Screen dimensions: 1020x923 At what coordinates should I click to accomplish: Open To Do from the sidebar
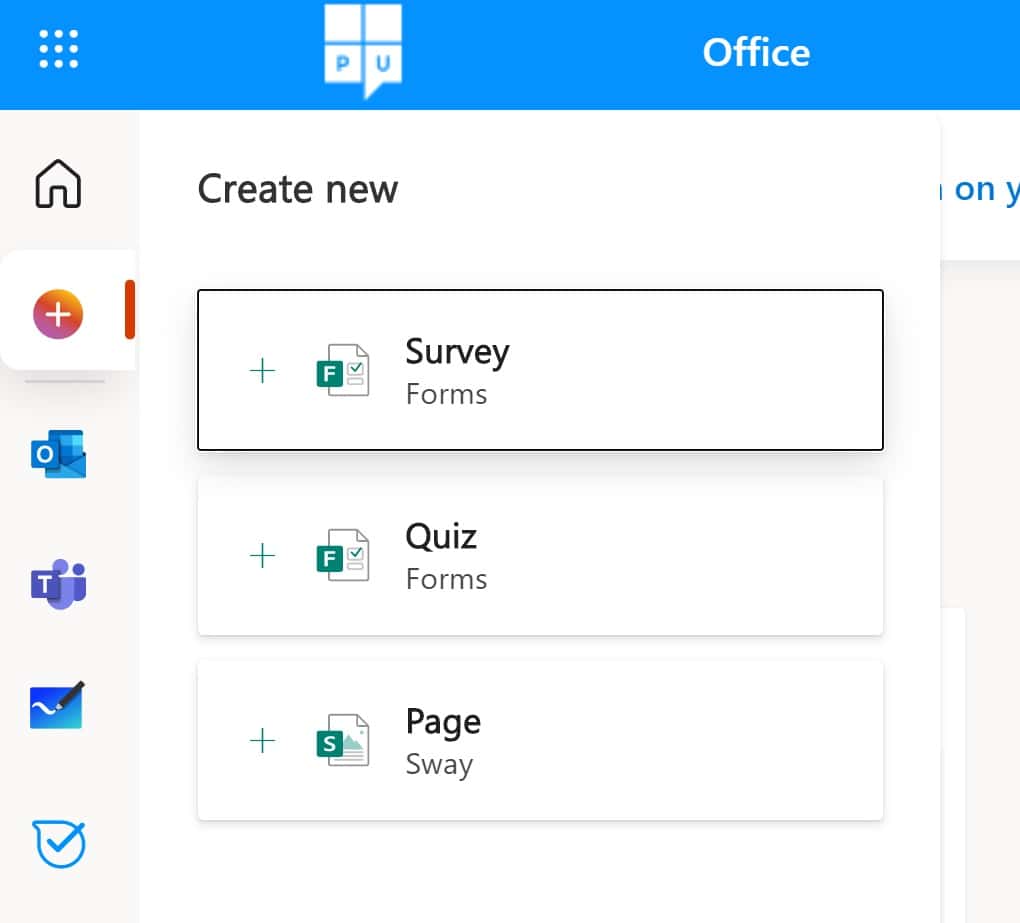tap(59, 844)
